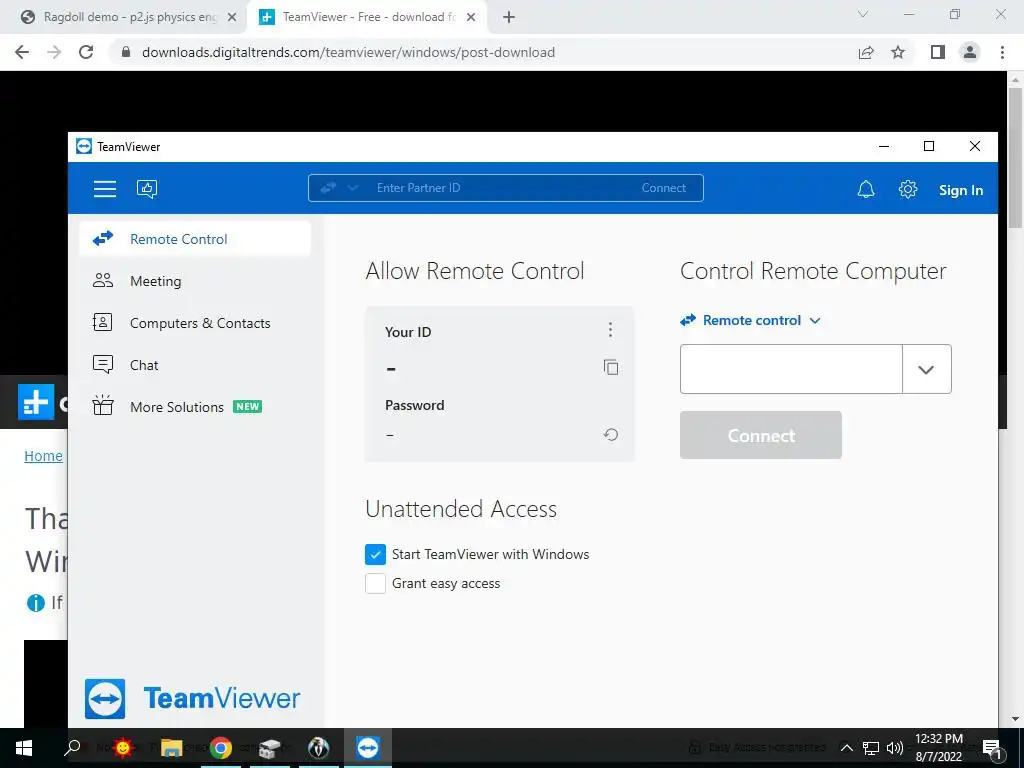Open Chrome tab search chevron
This screenshot has height=768, width=1024.
pyautogui.click(x=863, y=14)
